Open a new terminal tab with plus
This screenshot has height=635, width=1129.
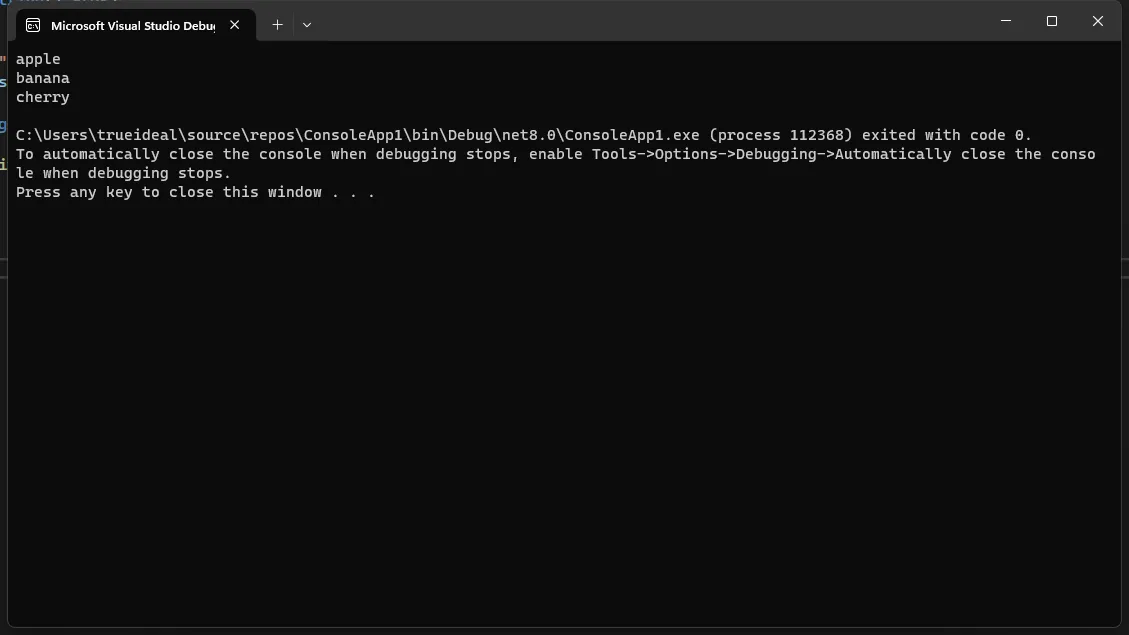[277, 24]
